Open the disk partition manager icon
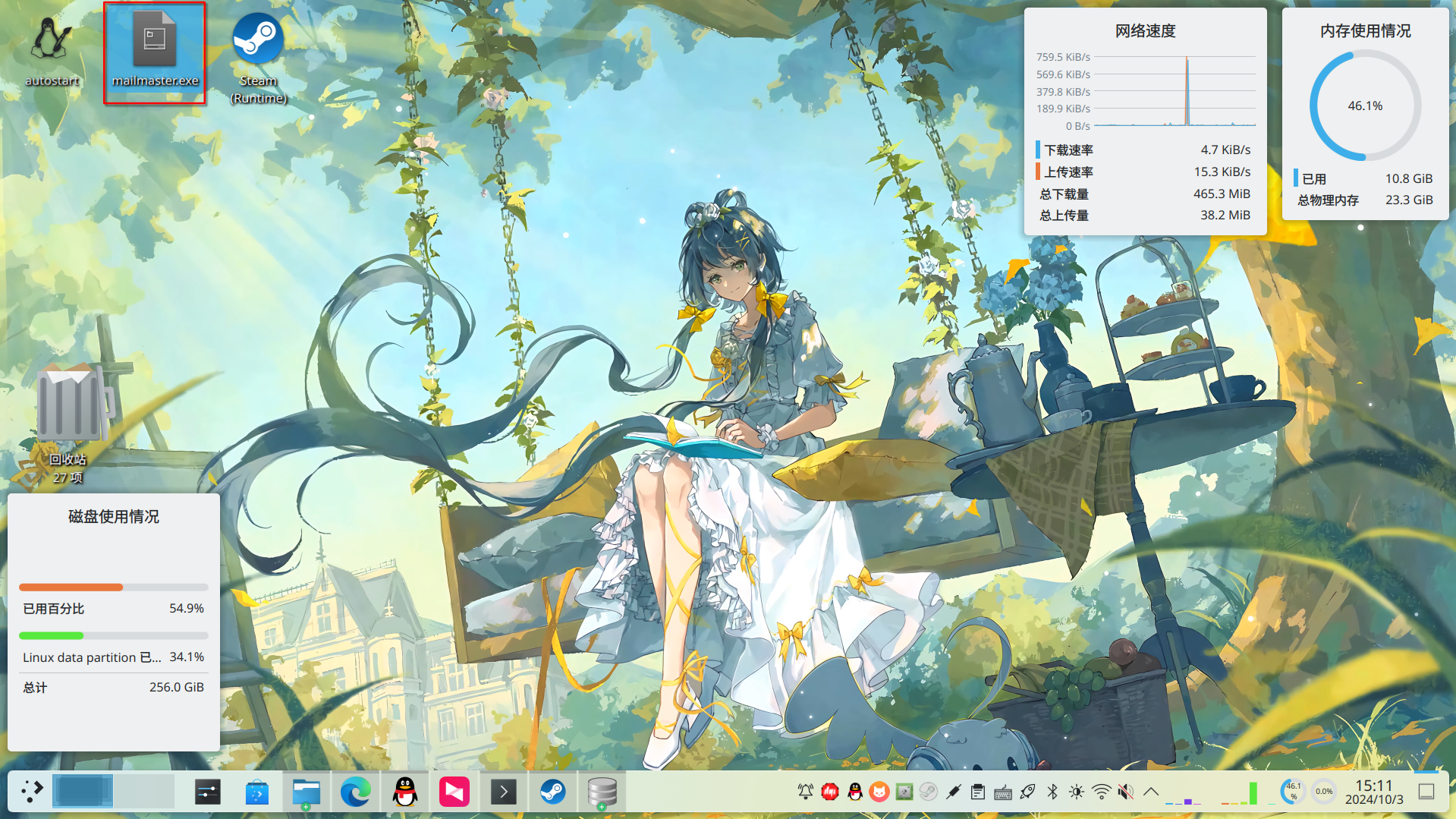Image resolution: width=1456 pixels, height=819 pixels. pos(602,792)
